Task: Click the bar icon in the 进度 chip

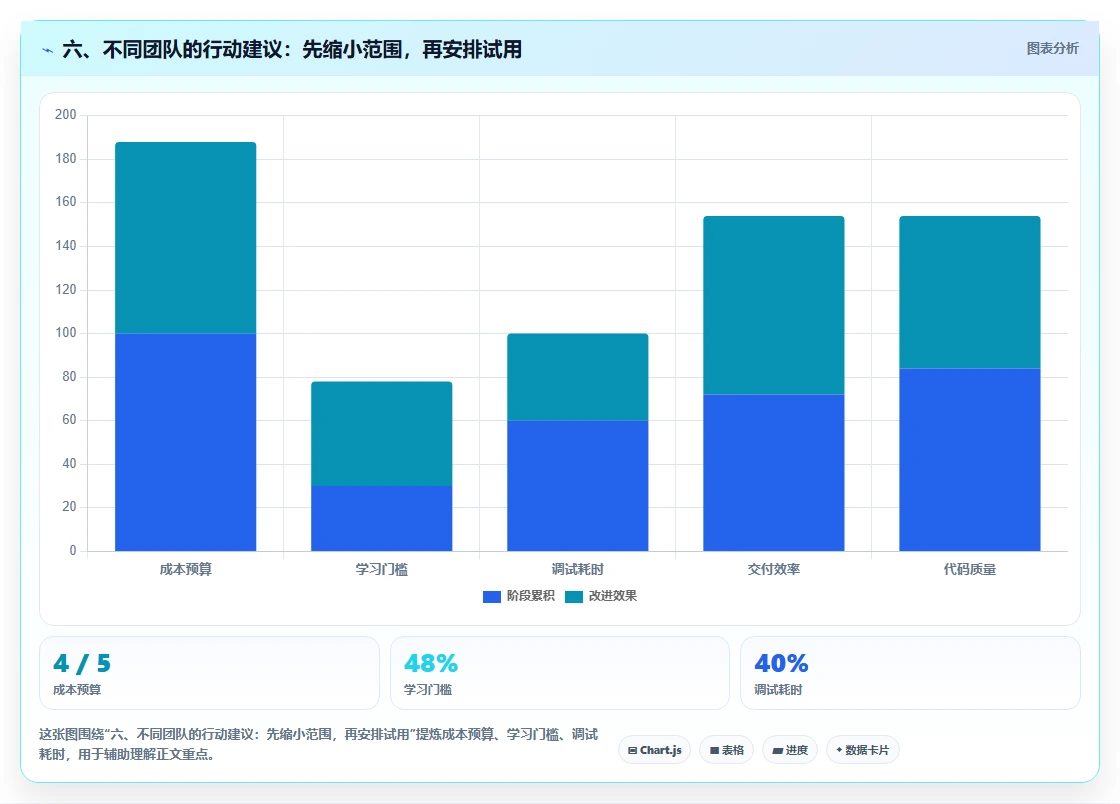Action: (x=777, y=750)
